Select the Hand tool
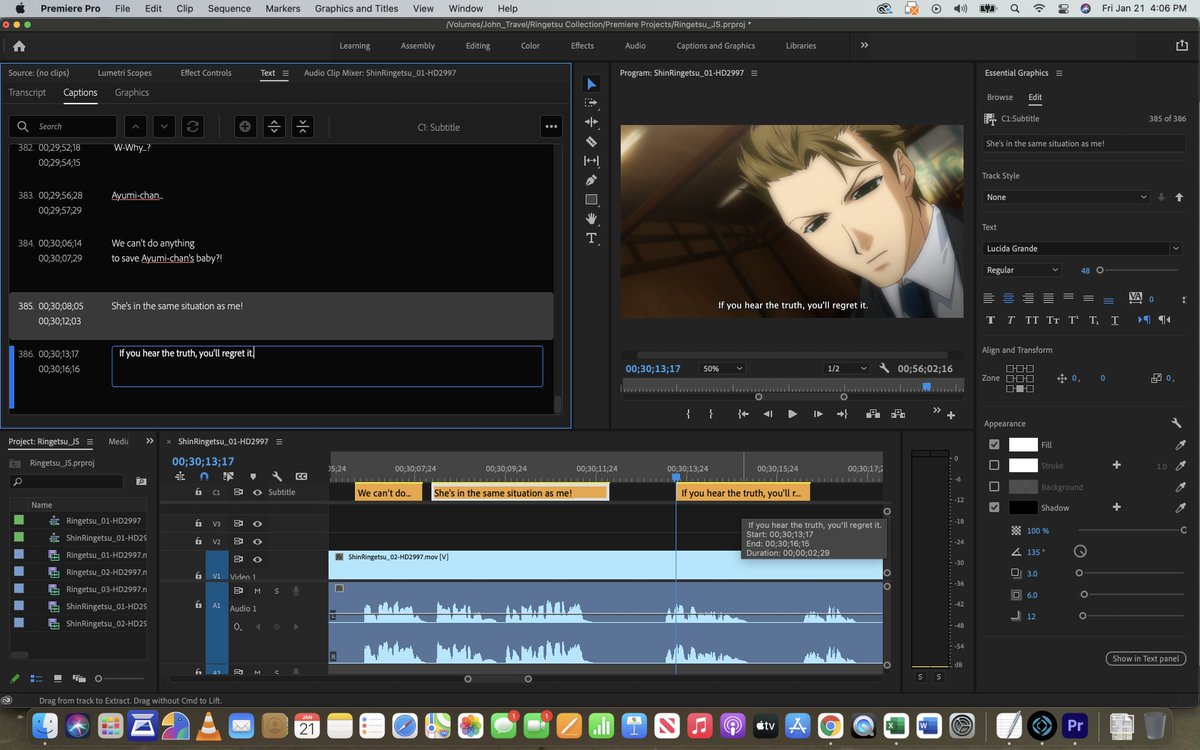Viewport: 1200px width, 750px height. click(591, 218)
